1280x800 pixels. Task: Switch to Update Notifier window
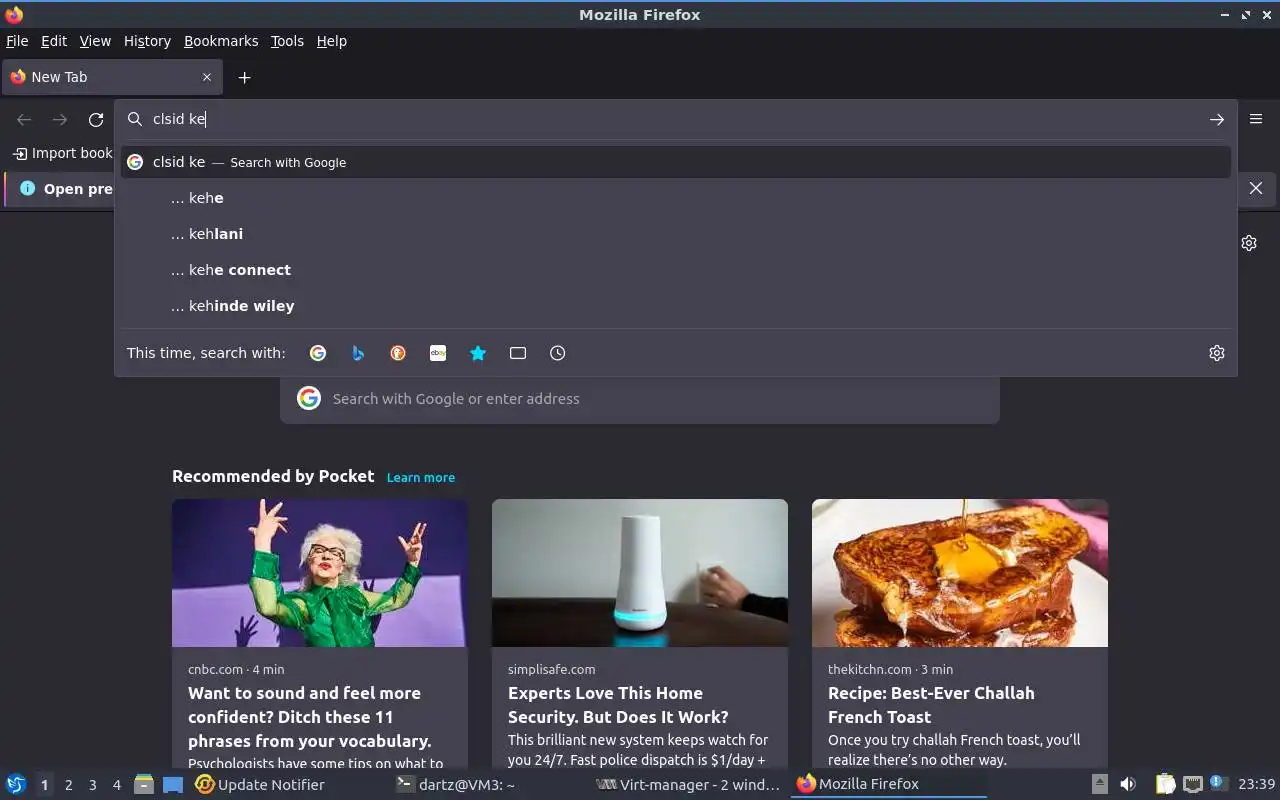[260, 785]
